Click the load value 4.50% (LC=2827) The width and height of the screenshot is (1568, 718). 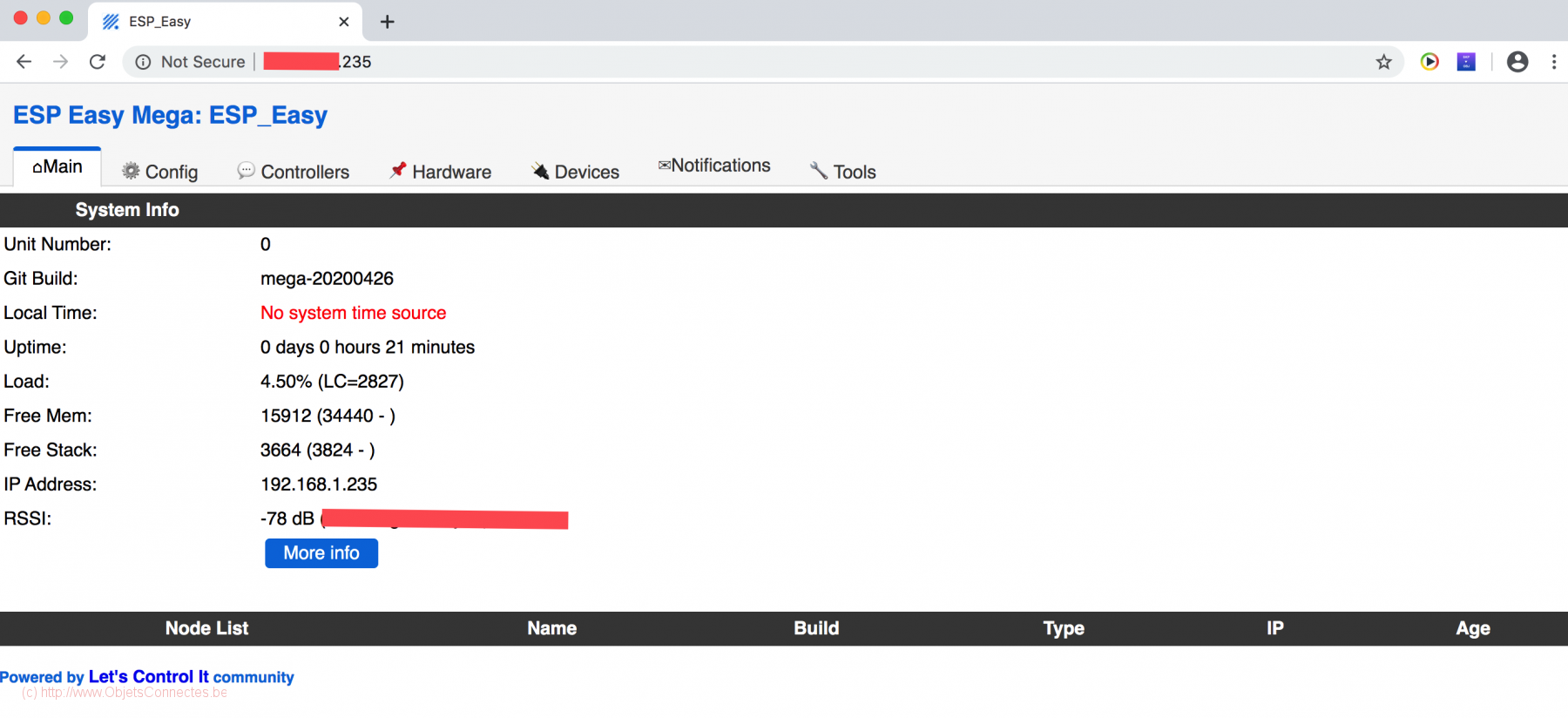(332, 382)
